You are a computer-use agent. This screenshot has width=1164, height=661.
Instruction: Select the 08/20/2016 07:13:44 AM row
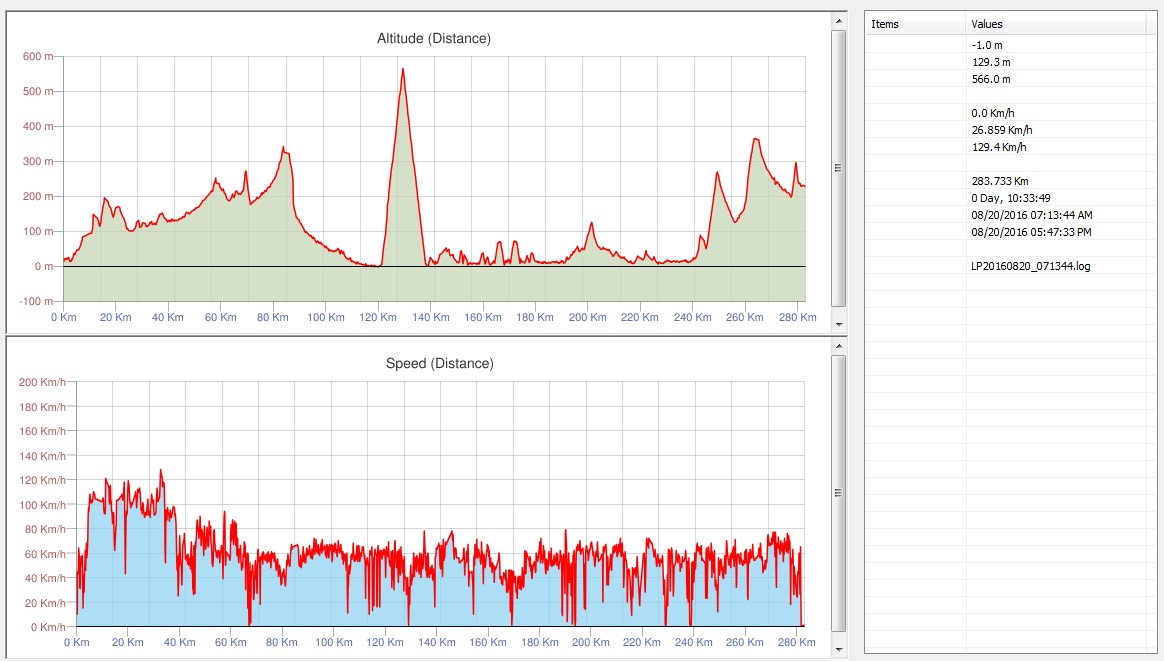tap(1031, 215)
